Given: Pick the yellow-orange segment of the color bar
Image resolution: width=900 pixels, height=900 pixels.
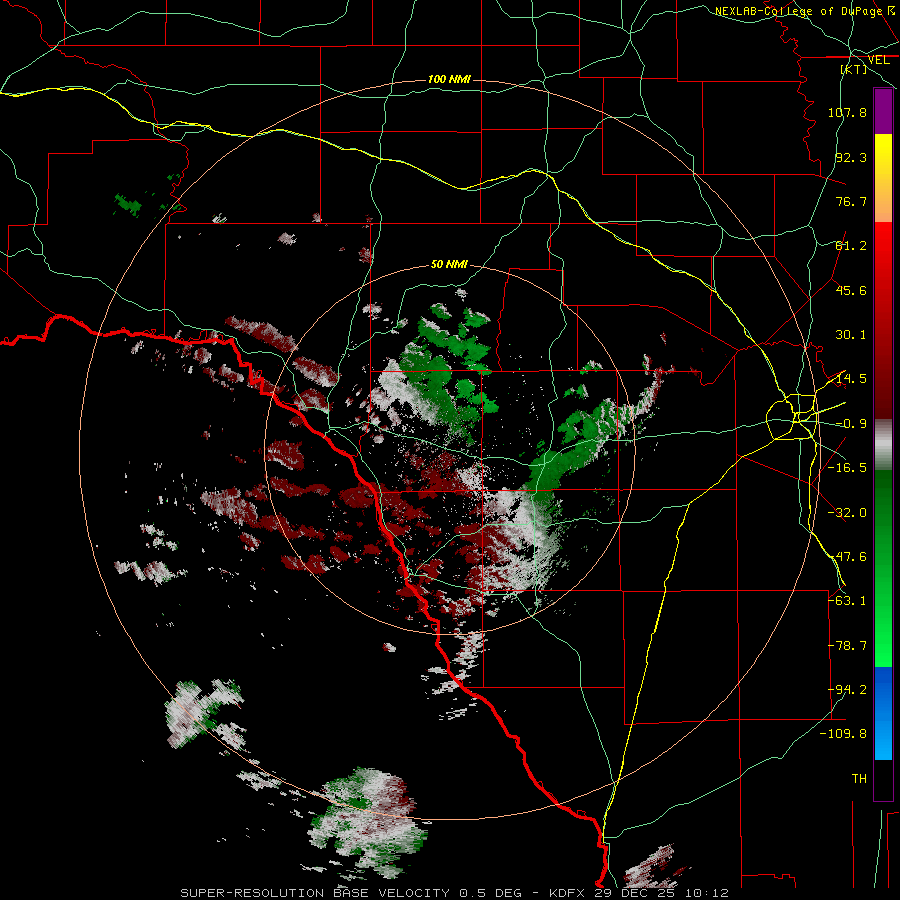Looking at the screenshot, I should 883,178.
